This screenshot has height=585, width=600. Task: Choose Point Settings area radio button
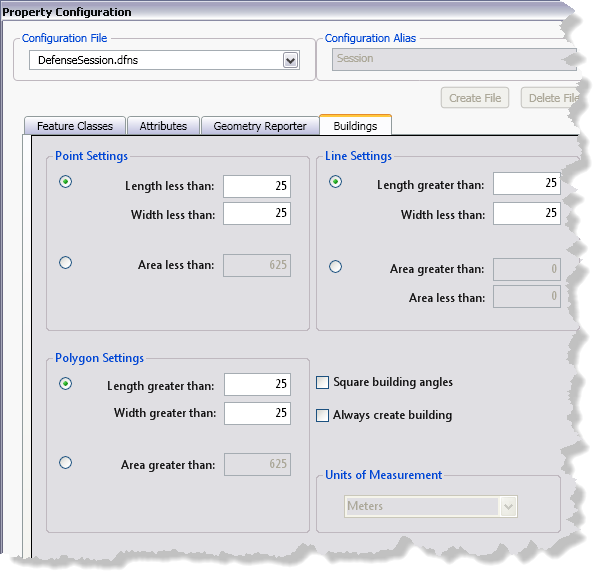pyautogui.click(x=66, y=263)
